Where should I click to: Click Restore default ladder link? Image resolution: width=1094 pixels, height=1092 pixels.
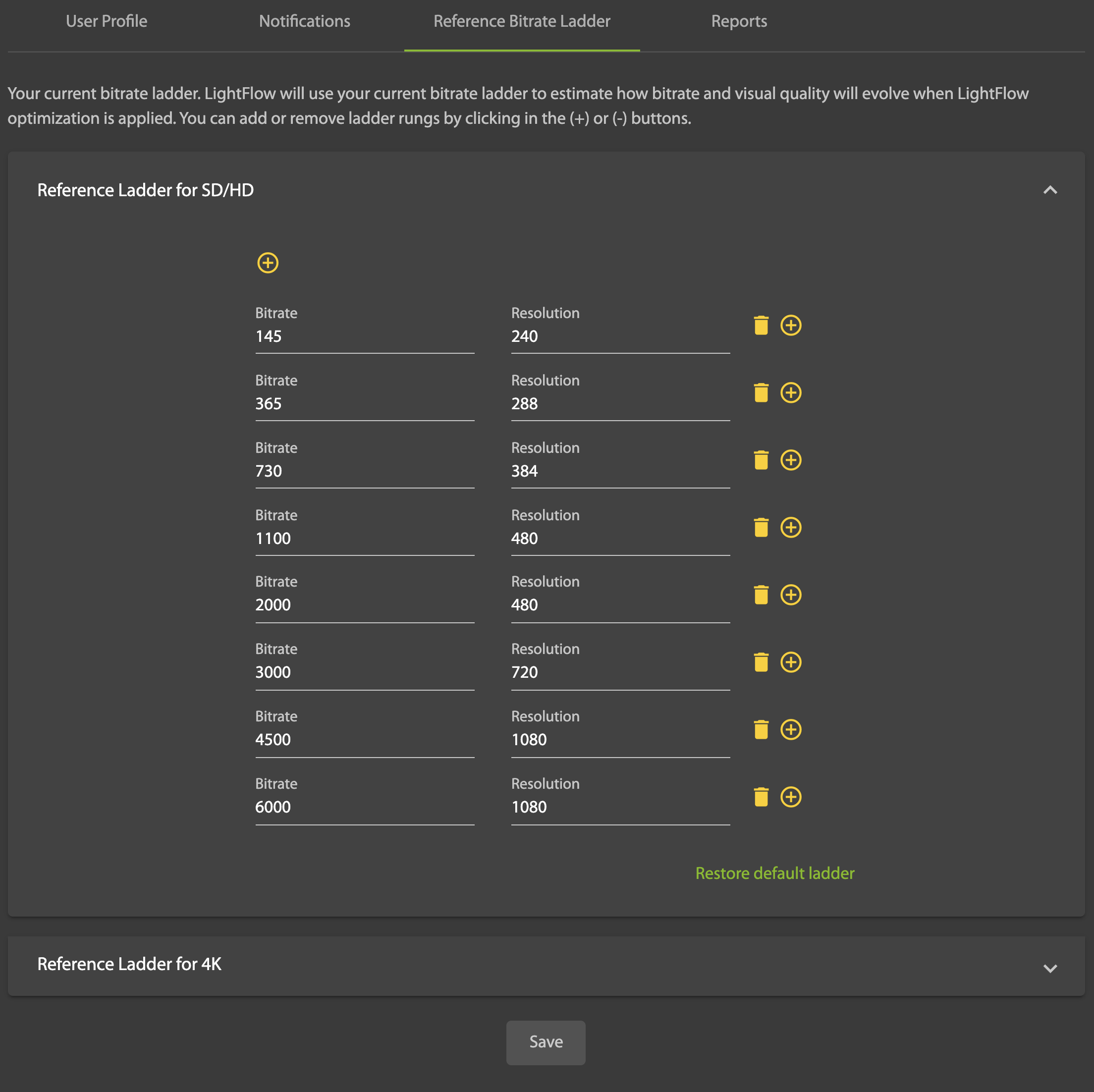point(774,874)
